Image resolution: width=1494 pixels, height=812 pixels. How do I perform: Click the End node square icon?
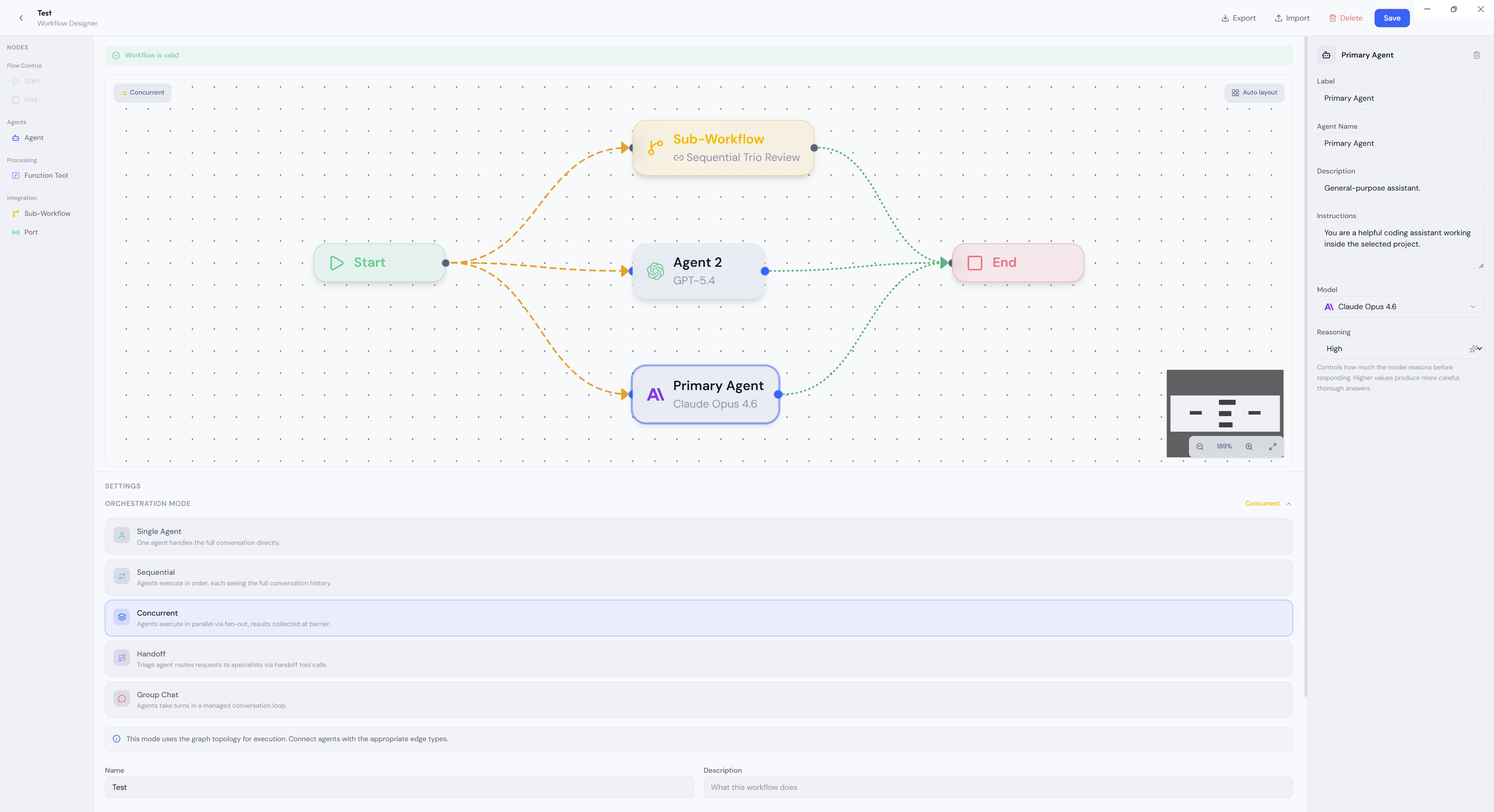click(975, 263)
